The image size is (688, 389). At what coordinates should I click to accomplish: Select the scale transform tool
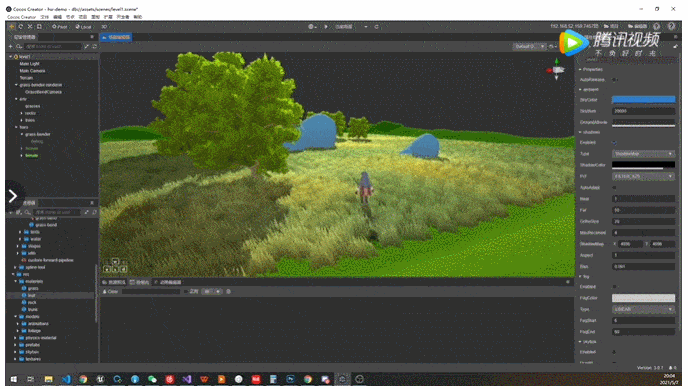(x=30, y=27)
